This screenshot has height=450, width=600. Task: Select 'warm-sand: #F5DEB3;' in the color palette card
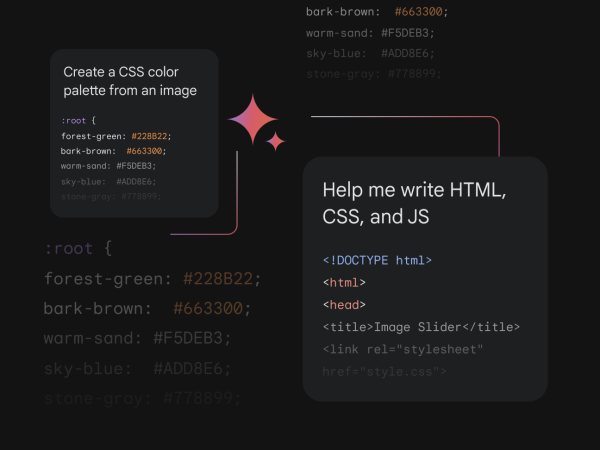[108, 166]
